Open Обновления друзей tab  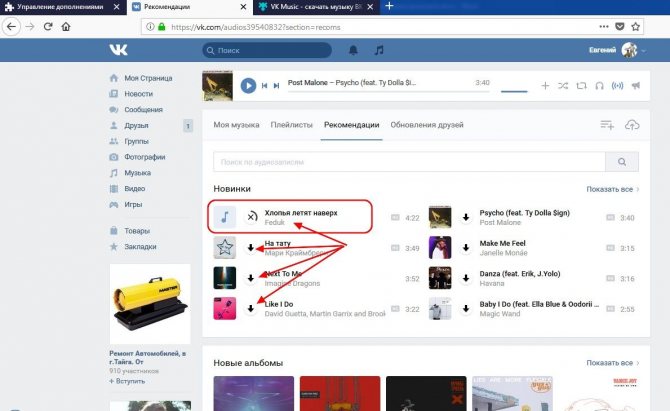click(427, 125)
